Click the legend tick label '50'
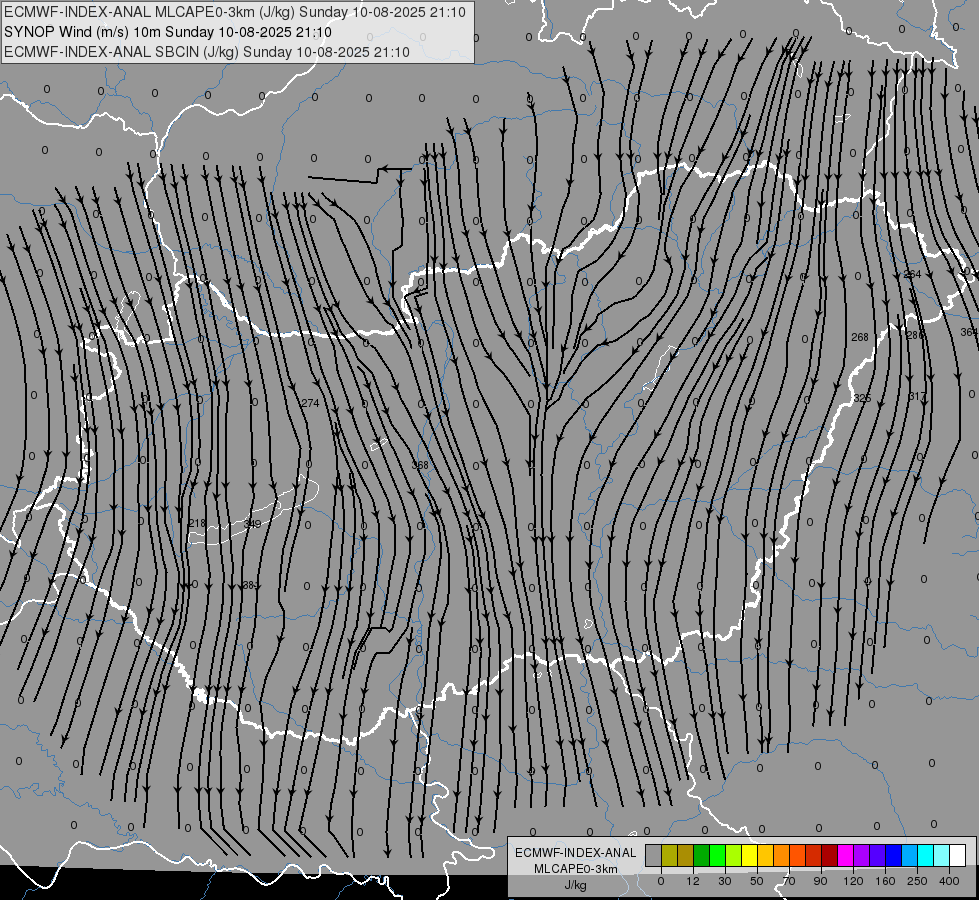The width and height of the screenshot is (979, 900). tap(757, 881)
